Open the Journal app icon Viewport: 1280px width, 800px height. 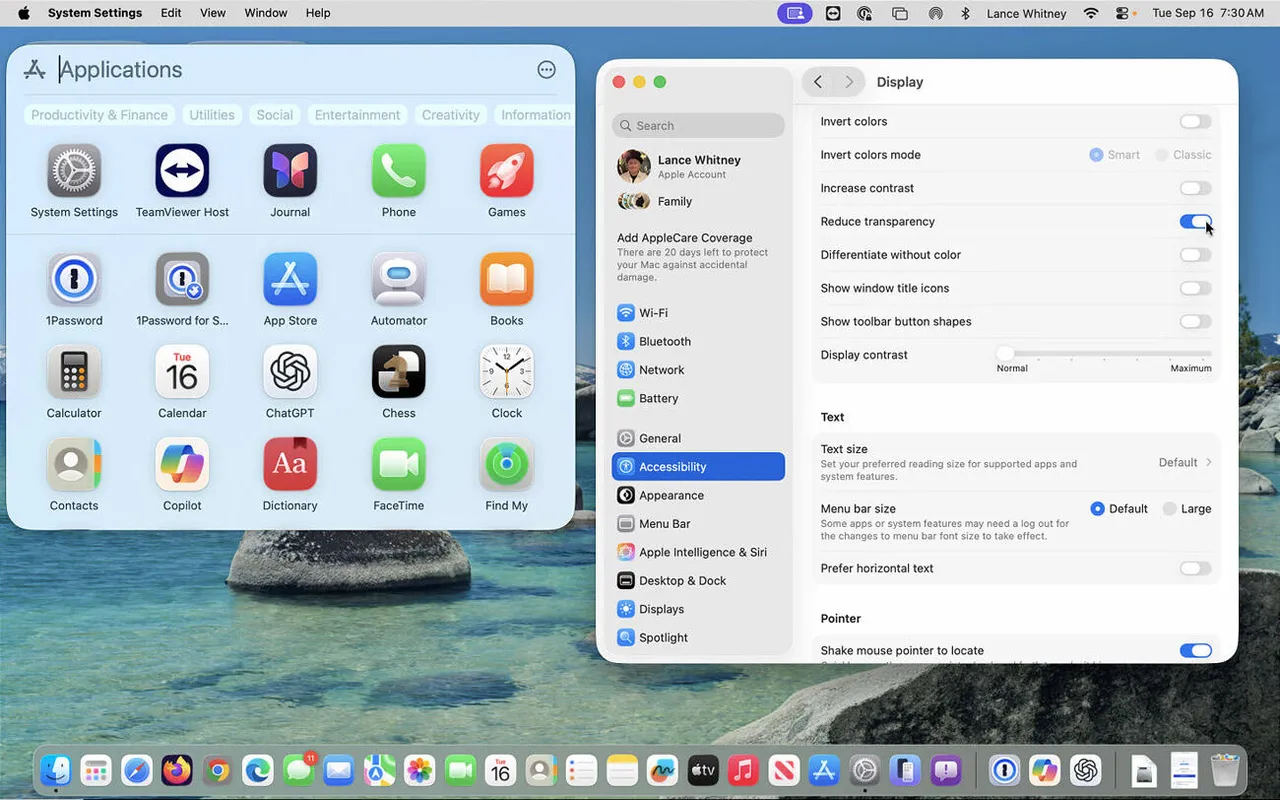(x=290, y=171)
